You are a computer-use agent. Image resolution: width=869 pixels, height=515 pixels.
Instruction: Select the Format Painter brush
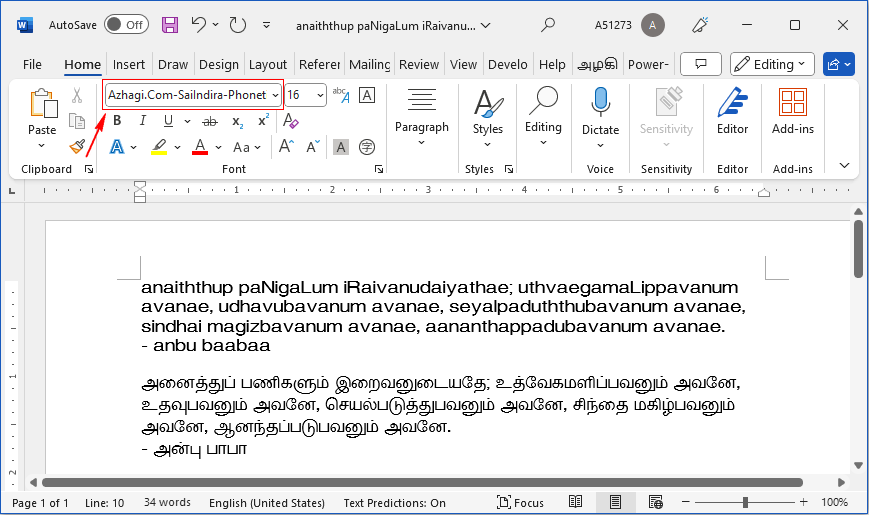click(77, 146)
